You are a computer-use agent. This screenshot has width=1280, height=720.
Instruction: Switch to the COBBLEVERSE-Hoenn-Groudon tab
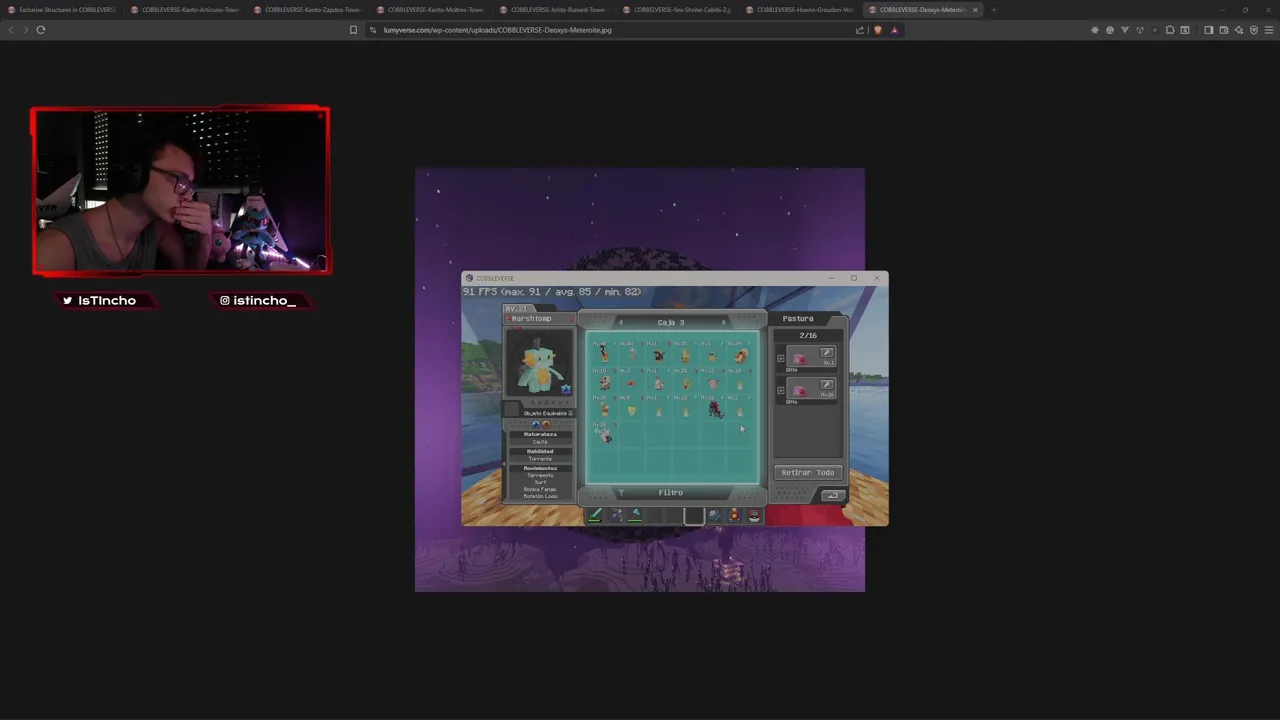tap(800, 10)
